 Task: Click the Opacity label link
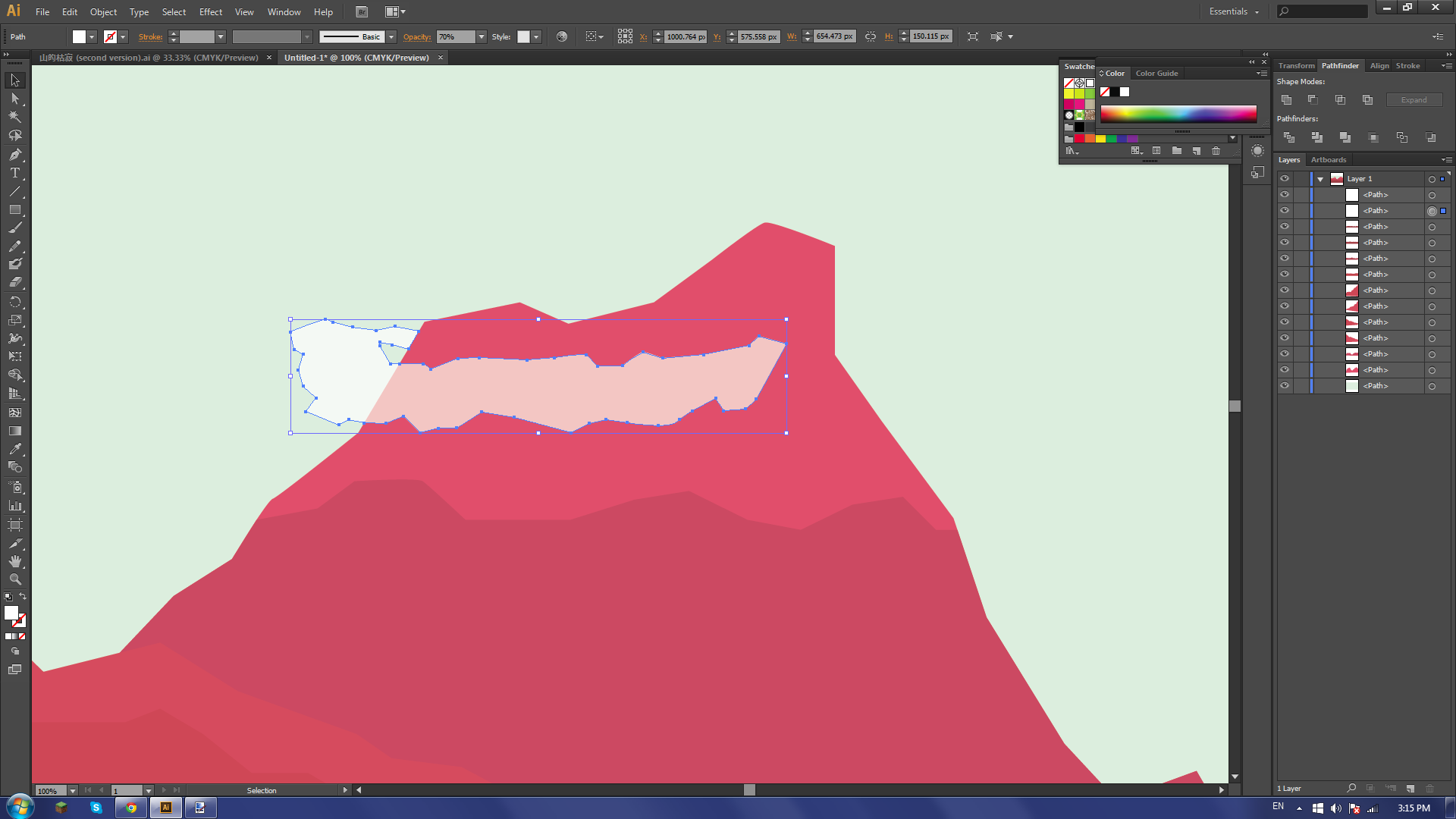pos(417,36)
